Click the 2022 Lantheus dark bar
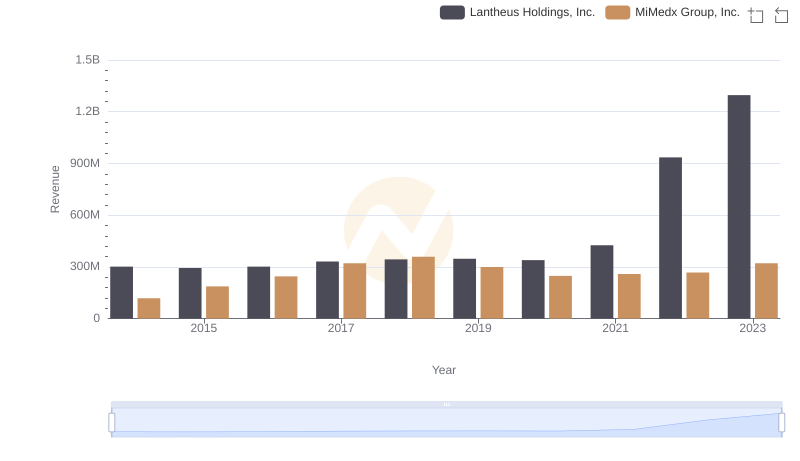800x461 pixels. click(670, 238)
